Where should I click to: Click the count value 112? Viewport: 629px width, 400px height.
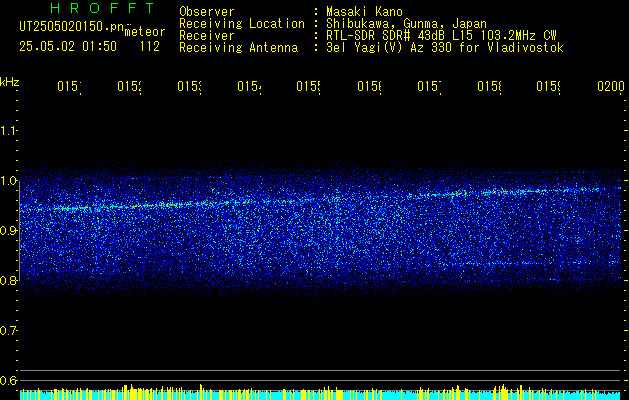point(150,47)
